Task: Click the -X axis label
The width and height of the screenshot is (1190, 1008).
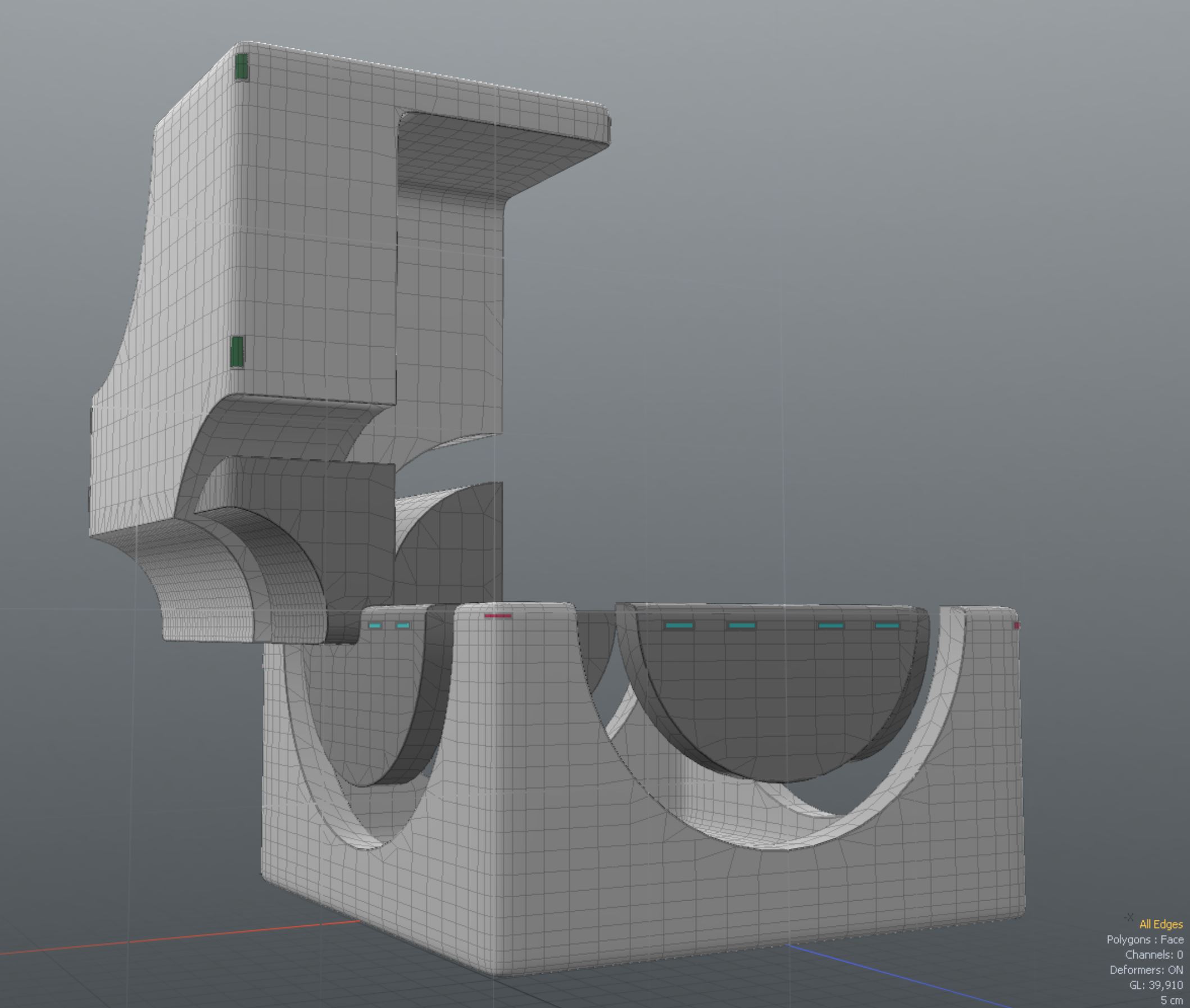Action: pyautogui.click(x=1128, y=917)
